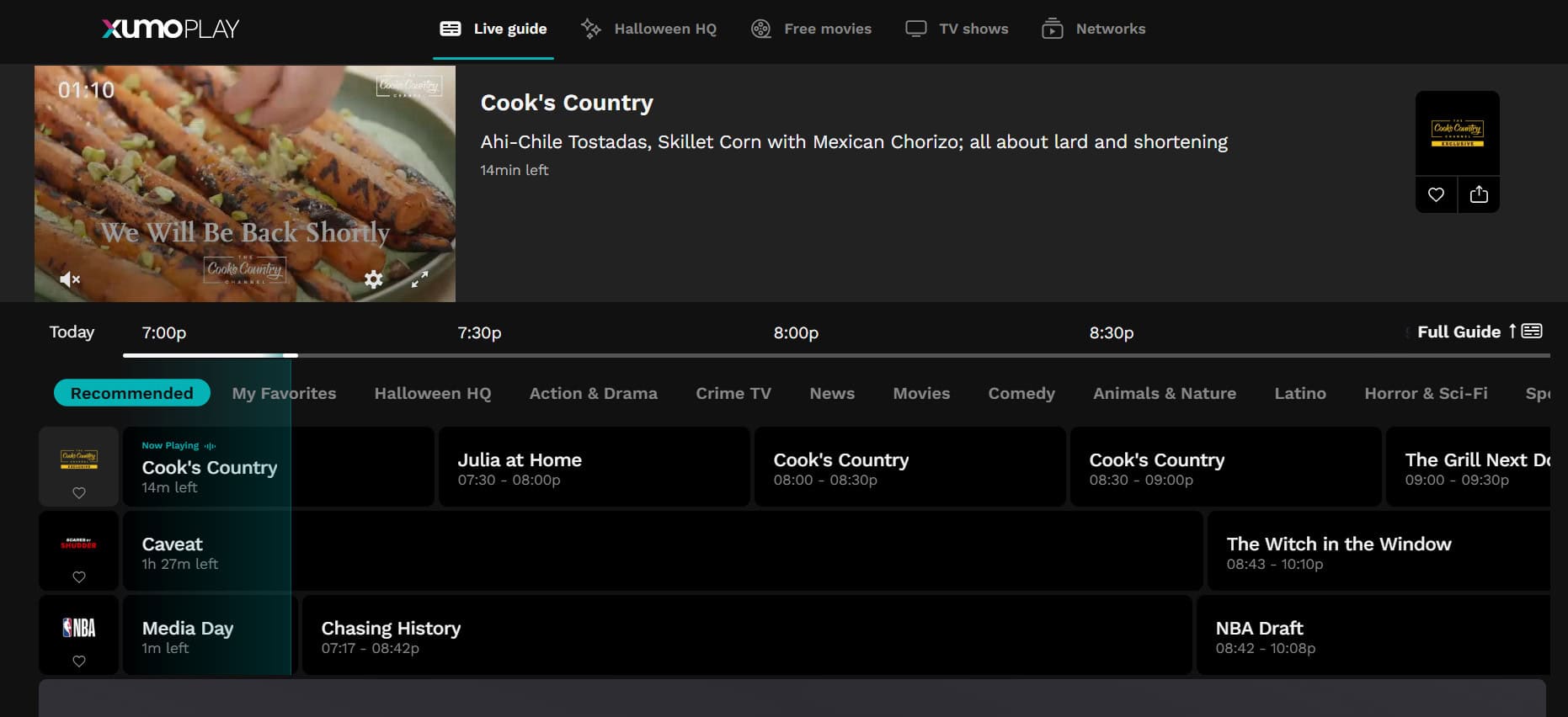The width and height of the screenshot is (1568, 717).
Task: Favorite the NBA channel heart
Action: click(78, 661)
